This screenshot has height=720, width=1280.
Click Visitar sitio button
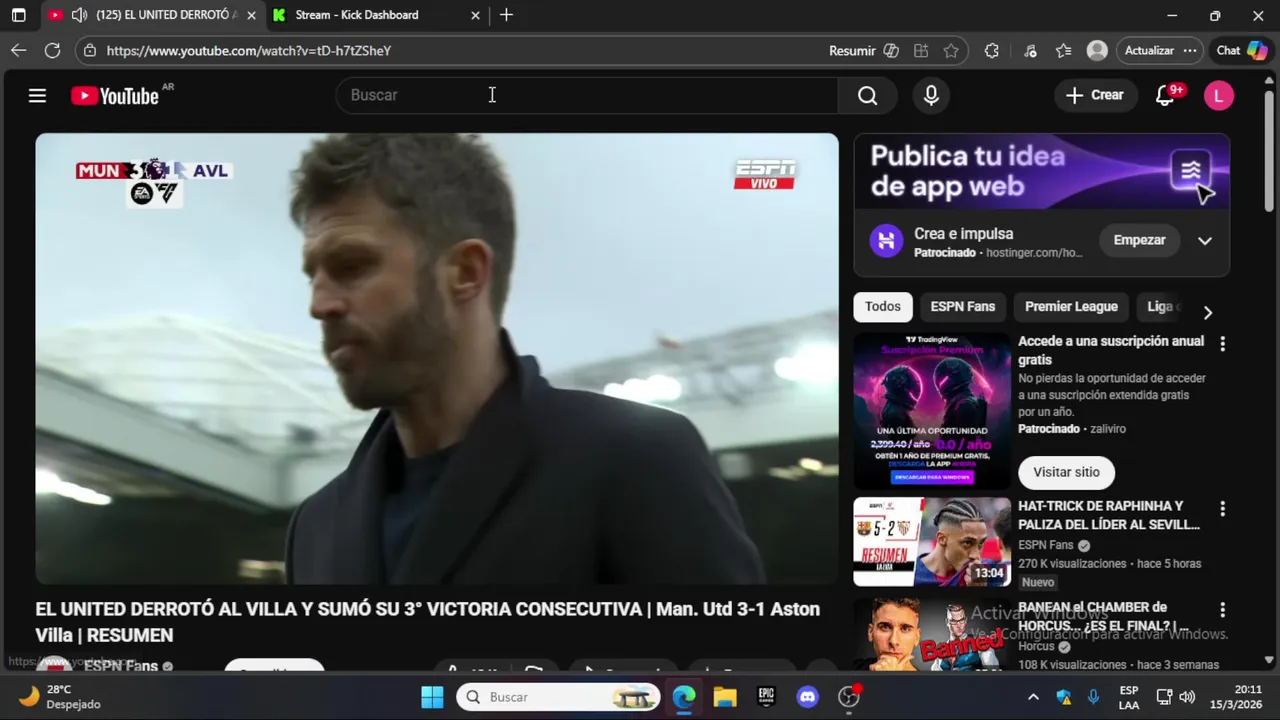pyautogui.click(x=1066, y=472)
